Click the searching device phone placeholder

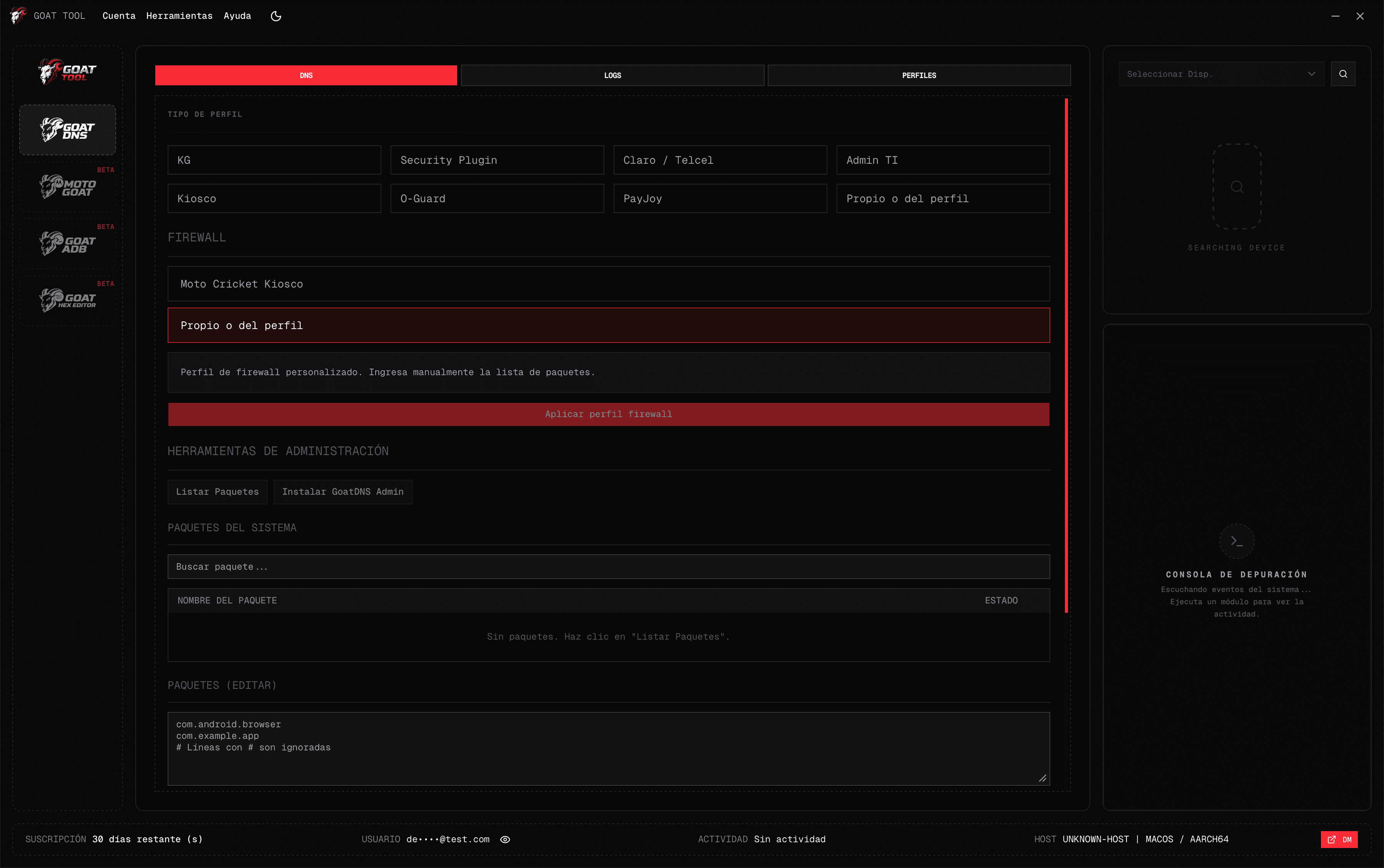(x=1236, y=186)
